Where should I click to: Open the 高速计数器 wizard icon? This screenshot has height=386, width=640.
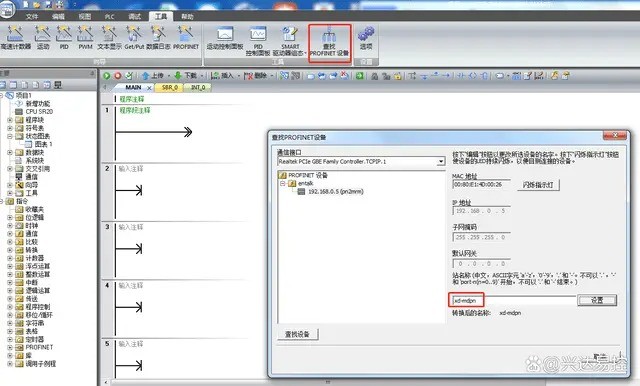coord(16,38)
